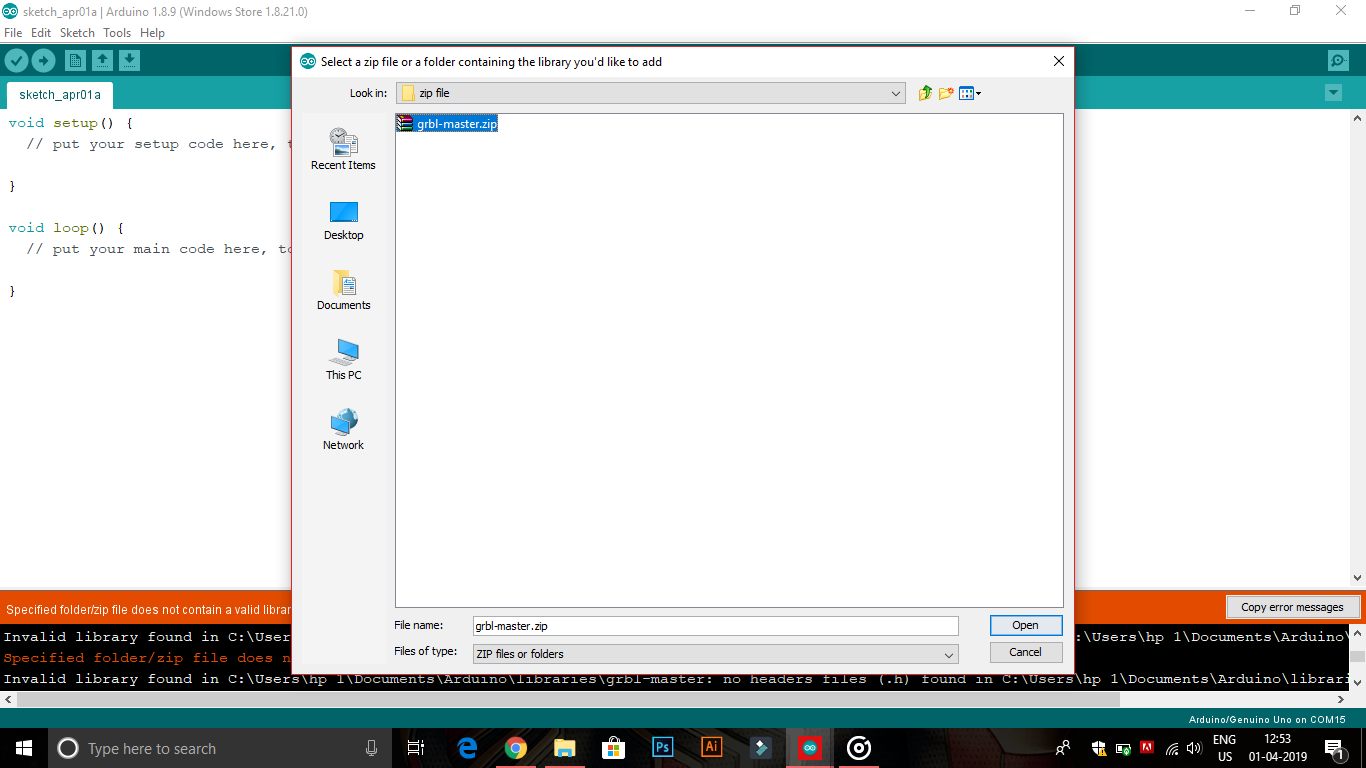This screenshot has height=768, width=1366.
Task: Open the 'Files of type' dropdown
Action: coord(949,652)
